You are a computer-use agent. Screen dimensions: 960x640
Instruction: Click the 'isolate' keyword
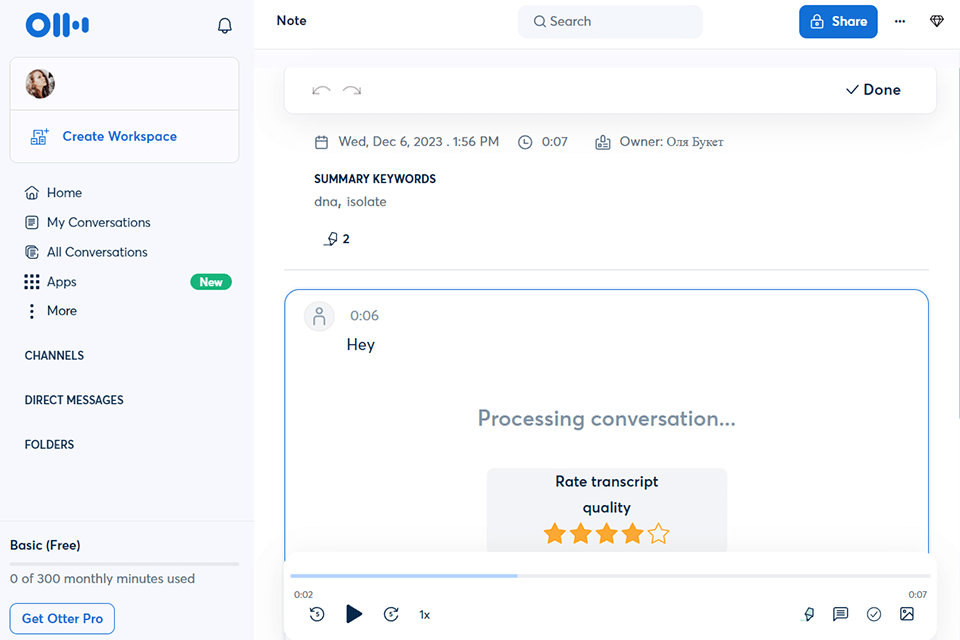(367, 201)
